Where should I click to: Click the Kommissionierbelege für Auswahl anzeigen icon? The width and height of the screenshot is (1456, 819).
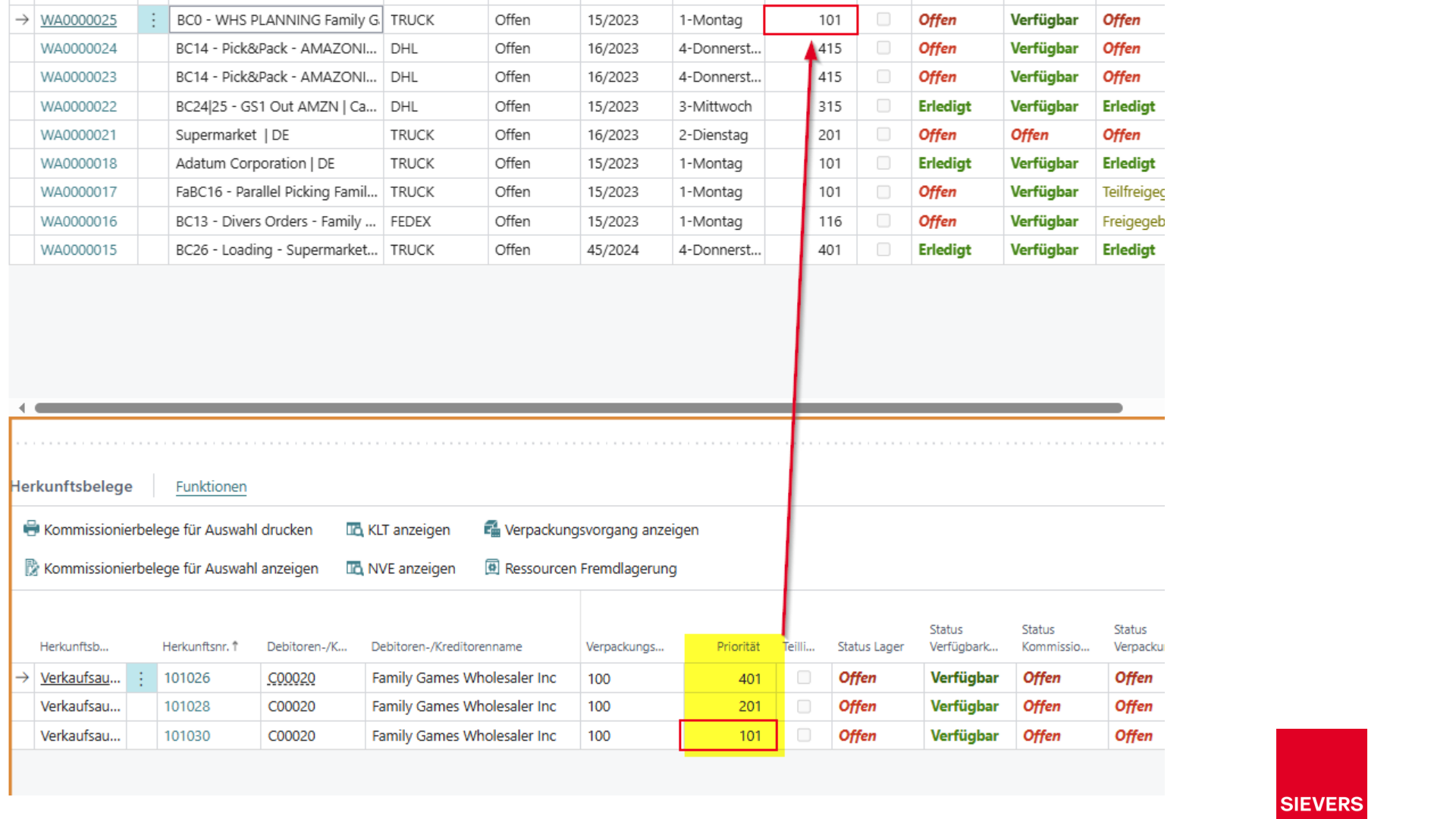(x=31, y=567)
